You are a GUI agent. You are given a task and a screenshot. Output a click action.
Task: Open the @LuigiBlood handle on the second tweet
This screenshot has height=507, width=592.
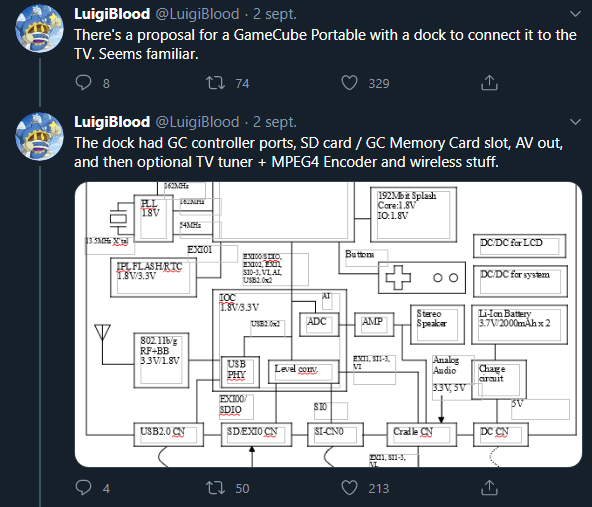click(197, 122)
